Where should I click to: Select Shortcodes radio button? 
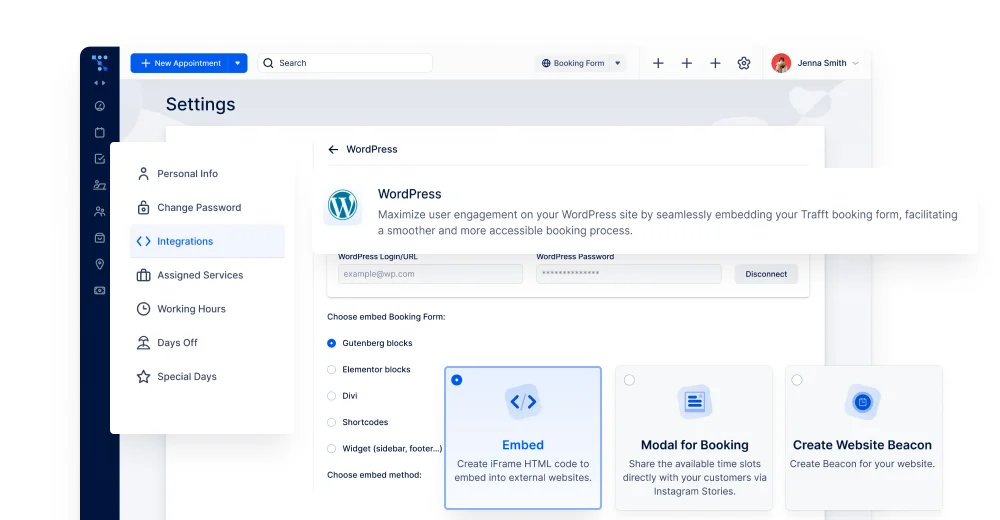click(x=332, y=422)
